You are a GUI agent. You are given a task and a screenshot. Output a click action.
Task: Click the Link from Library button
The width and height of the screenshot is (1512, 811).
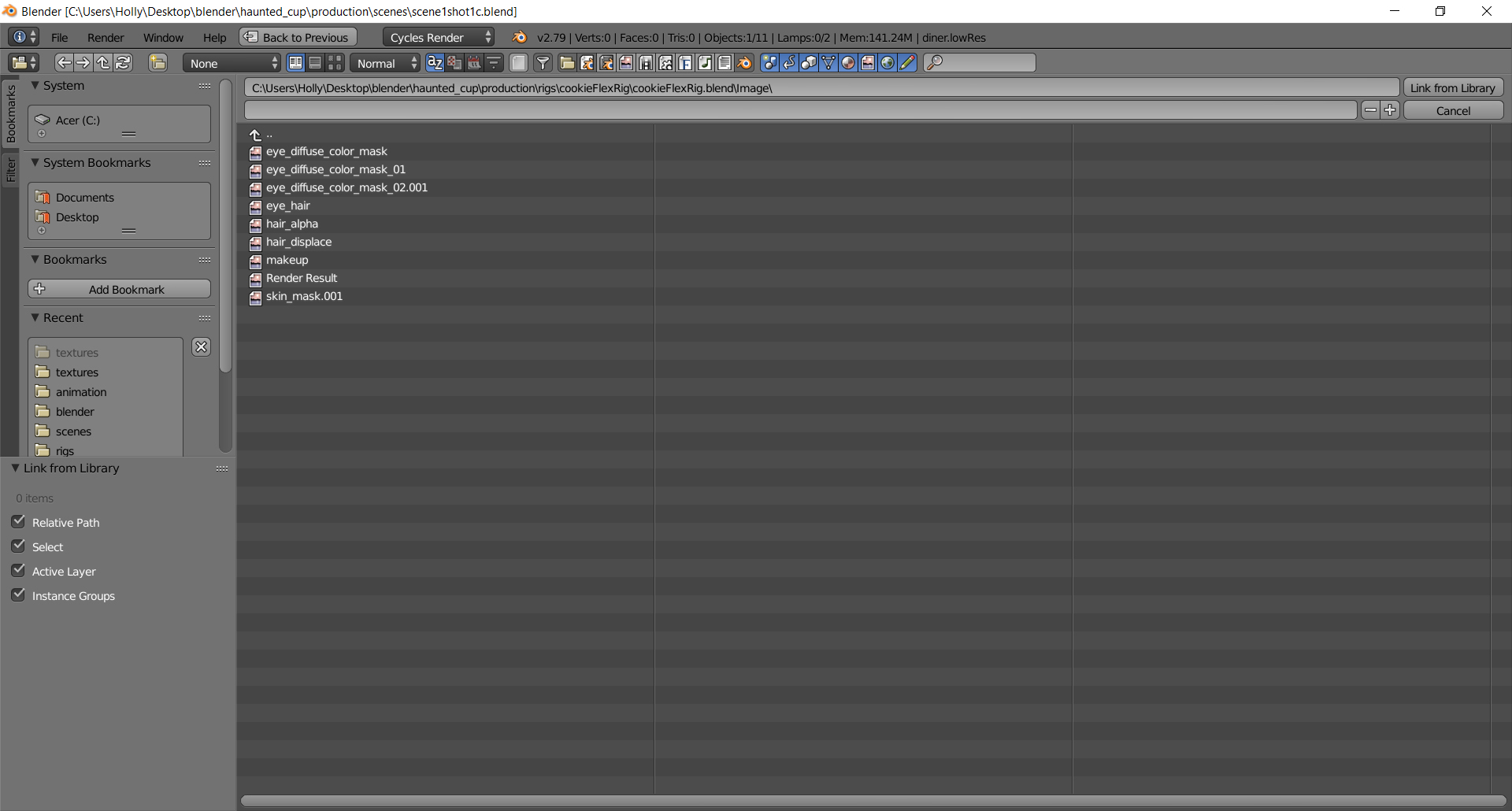click(x=1453, y=87)
